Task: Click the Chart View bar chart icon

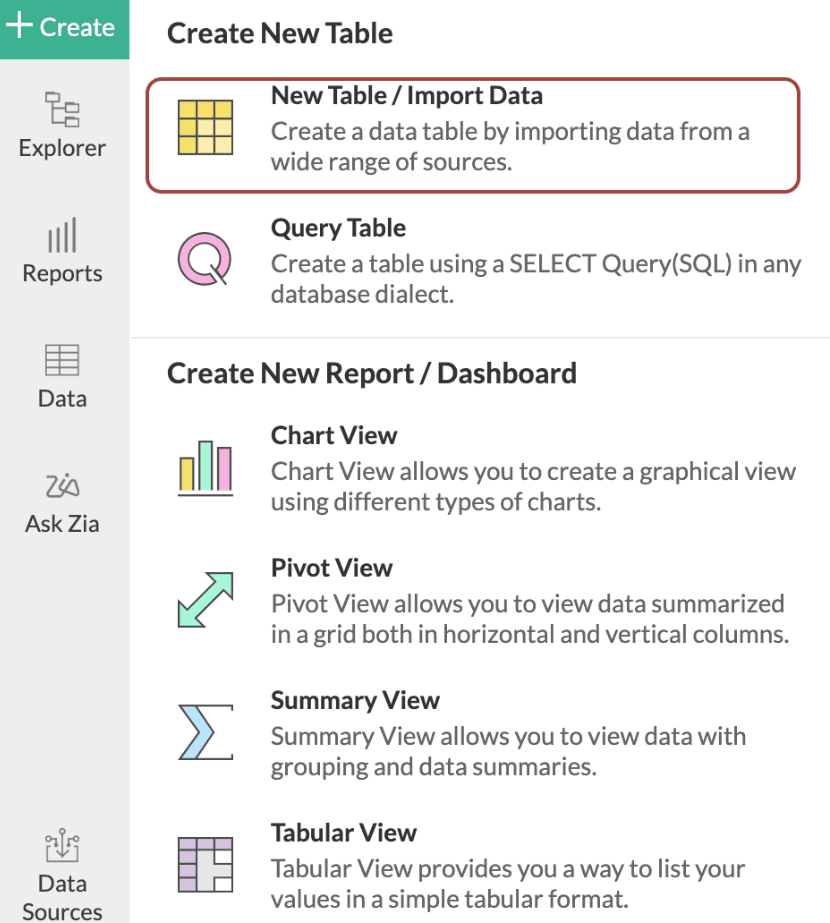Action: (x=205, y=467)
